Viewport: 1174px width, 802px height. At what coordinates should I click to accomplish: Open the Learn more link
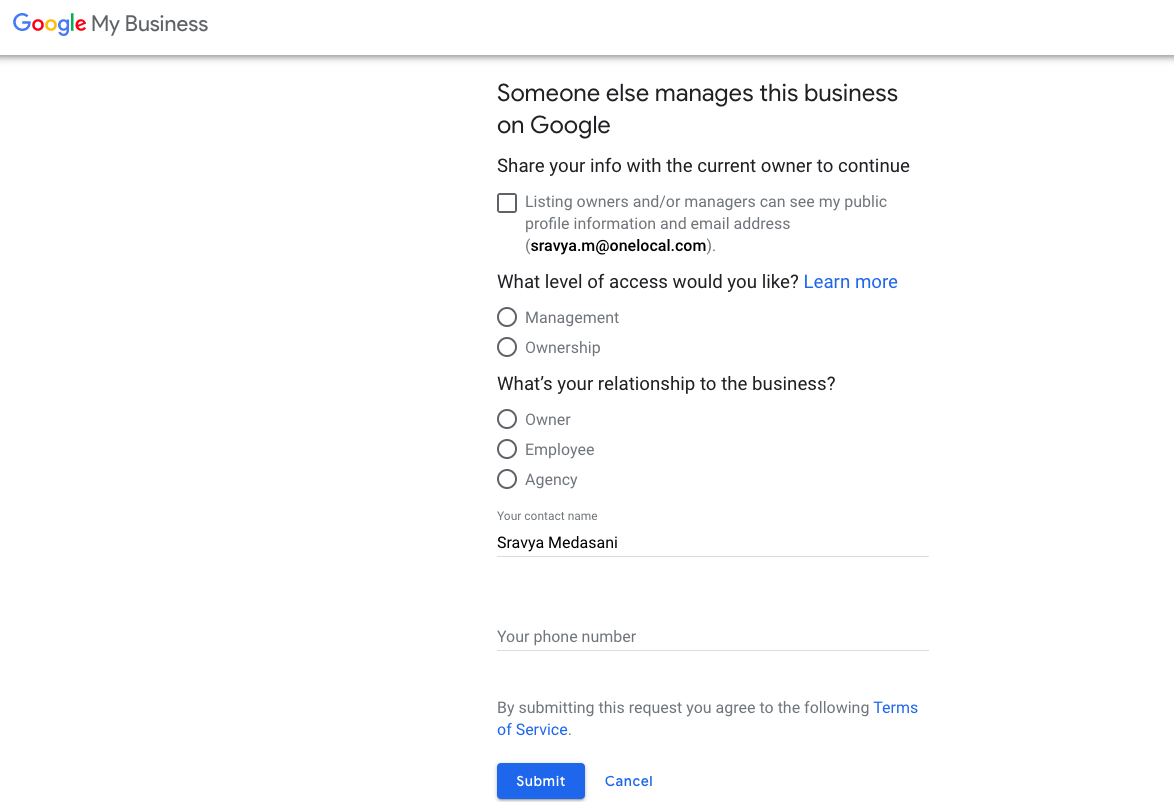(850, 282)
